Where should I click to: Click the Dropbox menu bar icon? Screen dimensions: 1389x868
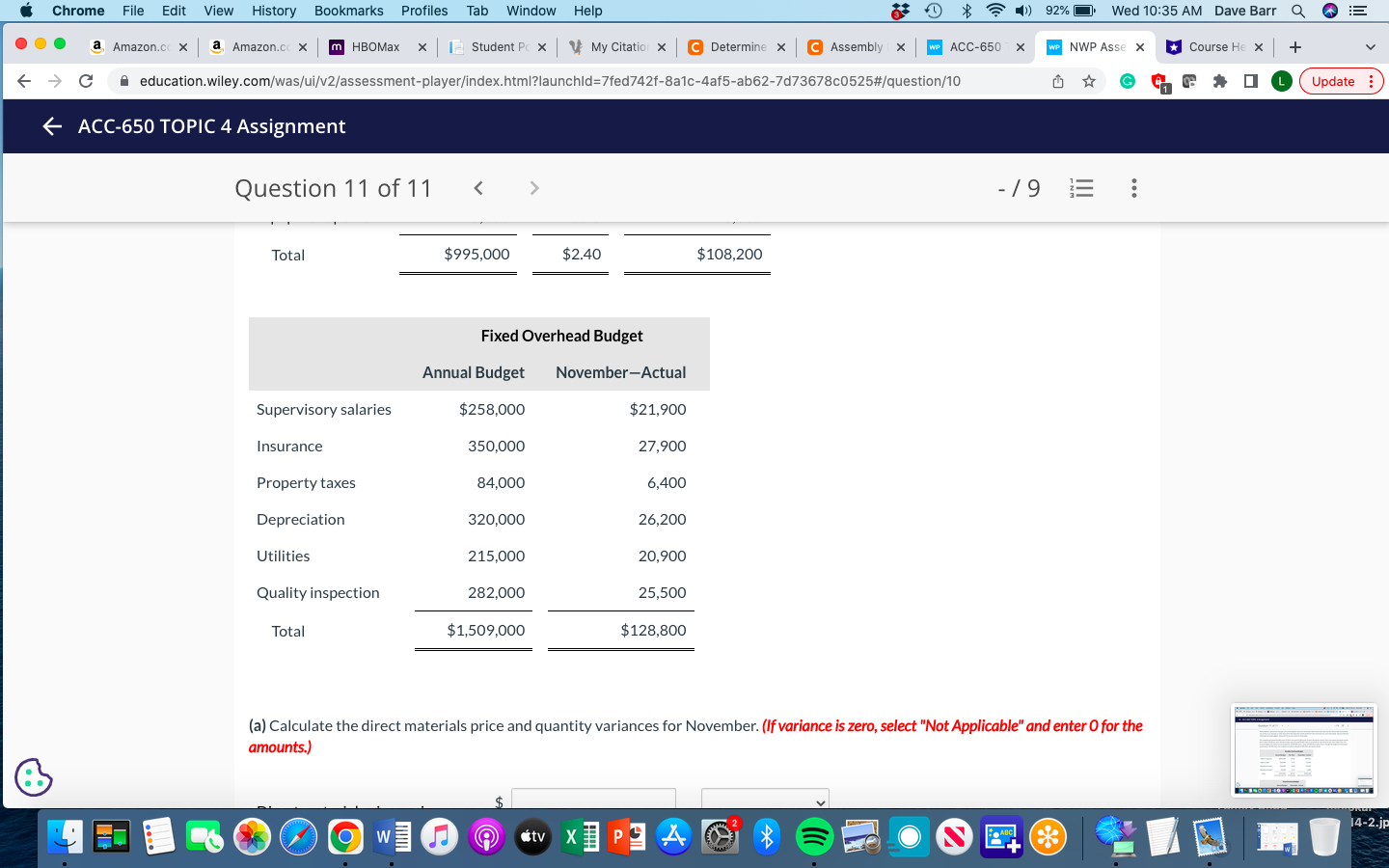(900, 11)
